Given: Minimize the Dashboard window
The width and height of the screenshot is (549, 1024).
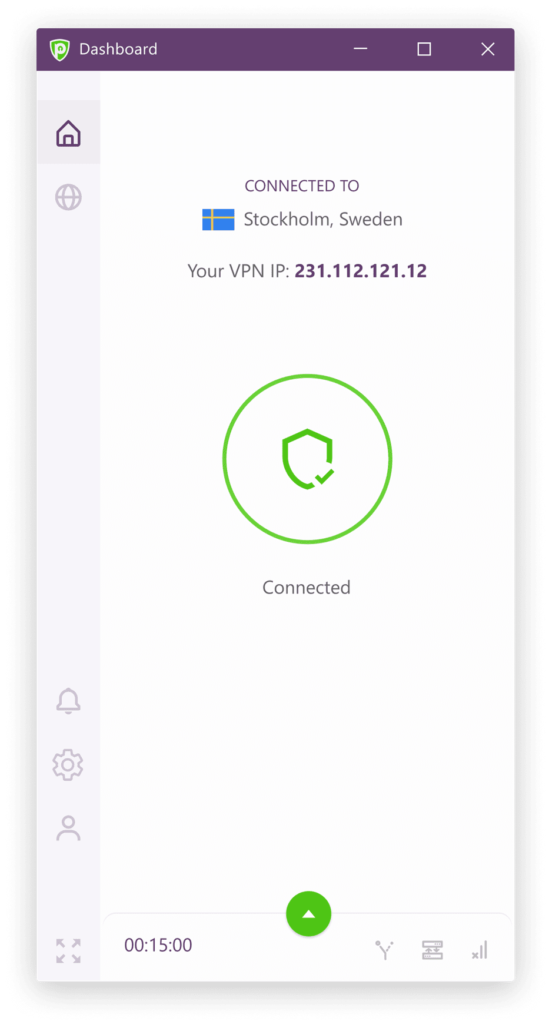Looking at the screenshot, I should (360, 49).
